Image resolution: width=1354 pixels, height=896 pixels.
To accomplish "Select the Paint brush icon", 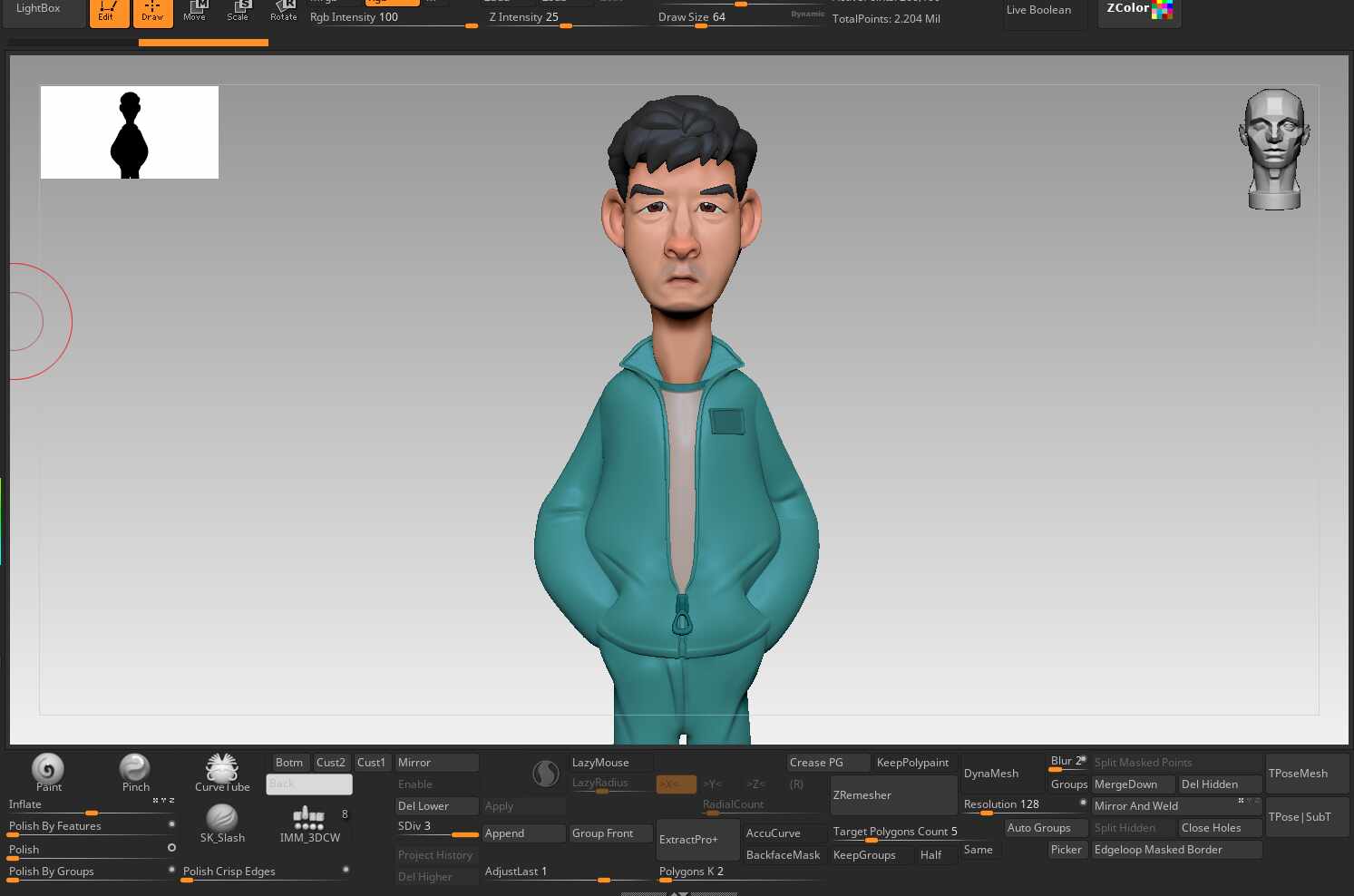I will click(x=48, y=769).
